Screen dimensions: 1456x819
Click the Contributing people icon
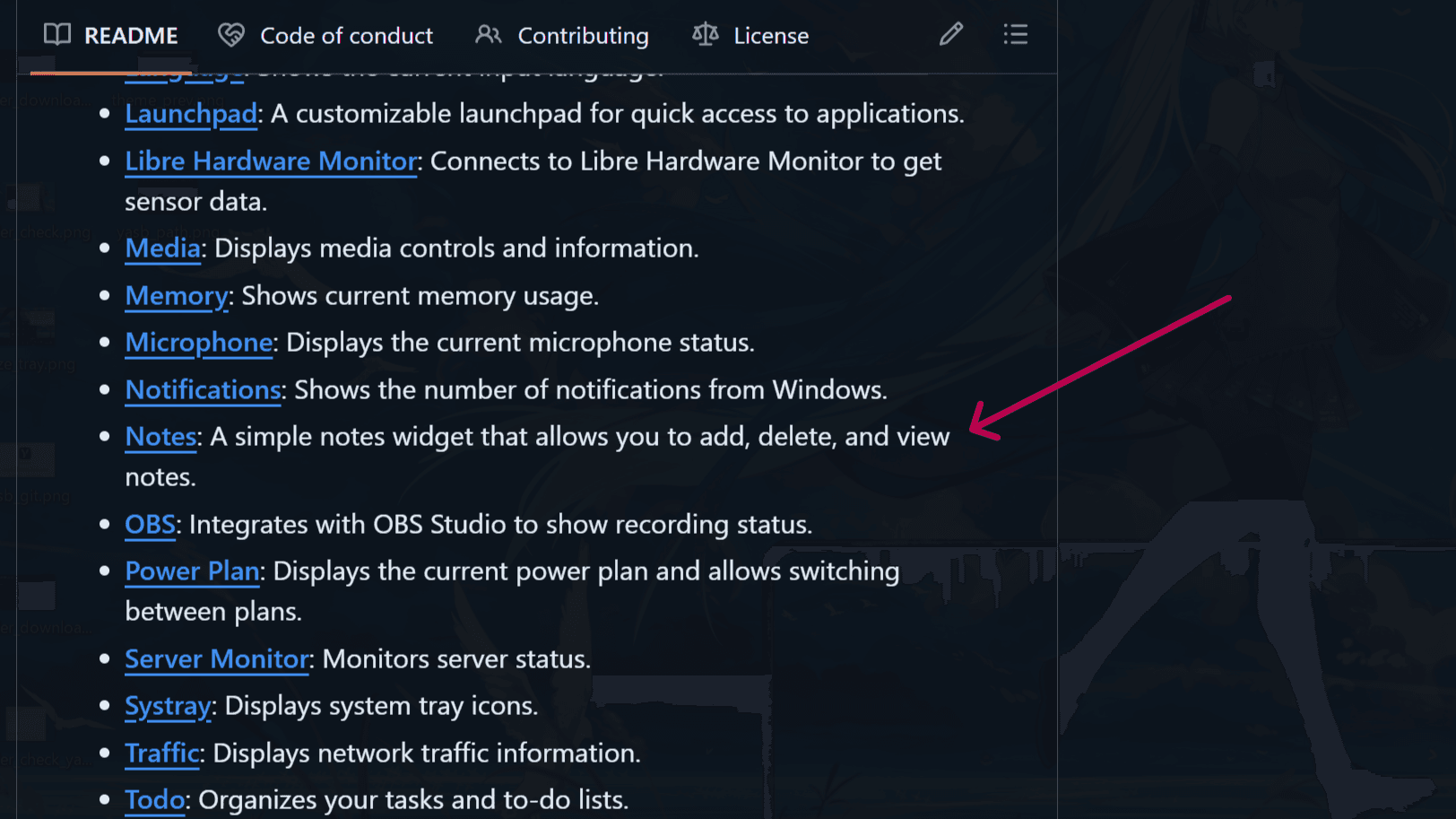pos(489,35)
